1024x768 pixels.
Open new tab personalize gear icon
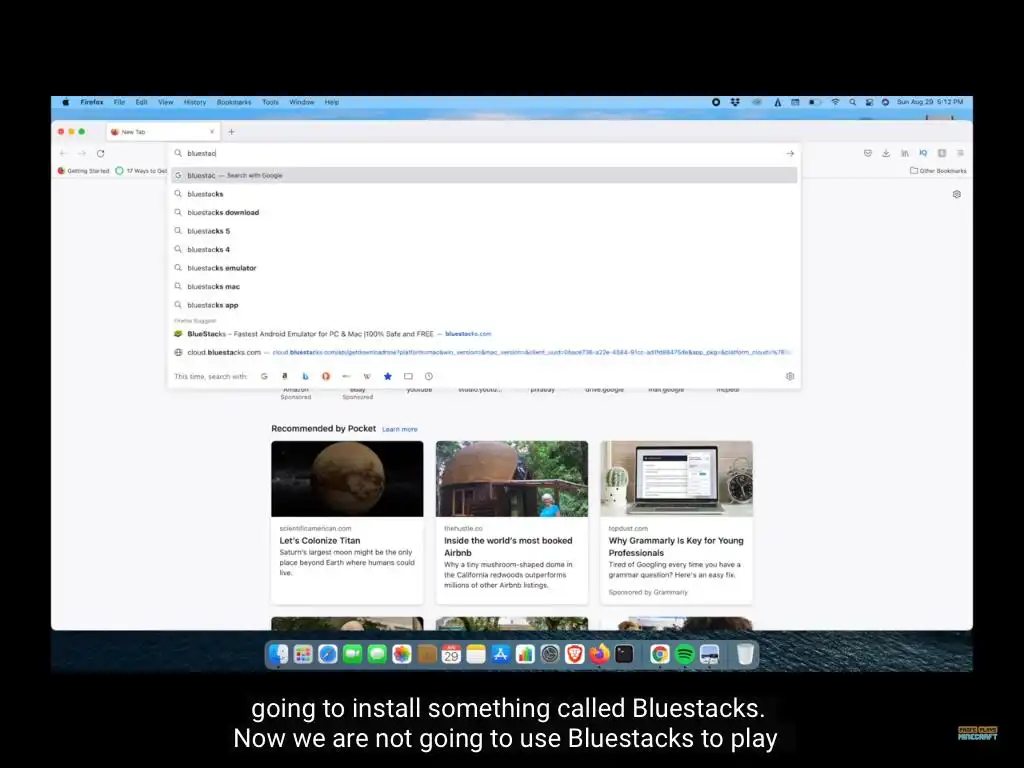957,195
